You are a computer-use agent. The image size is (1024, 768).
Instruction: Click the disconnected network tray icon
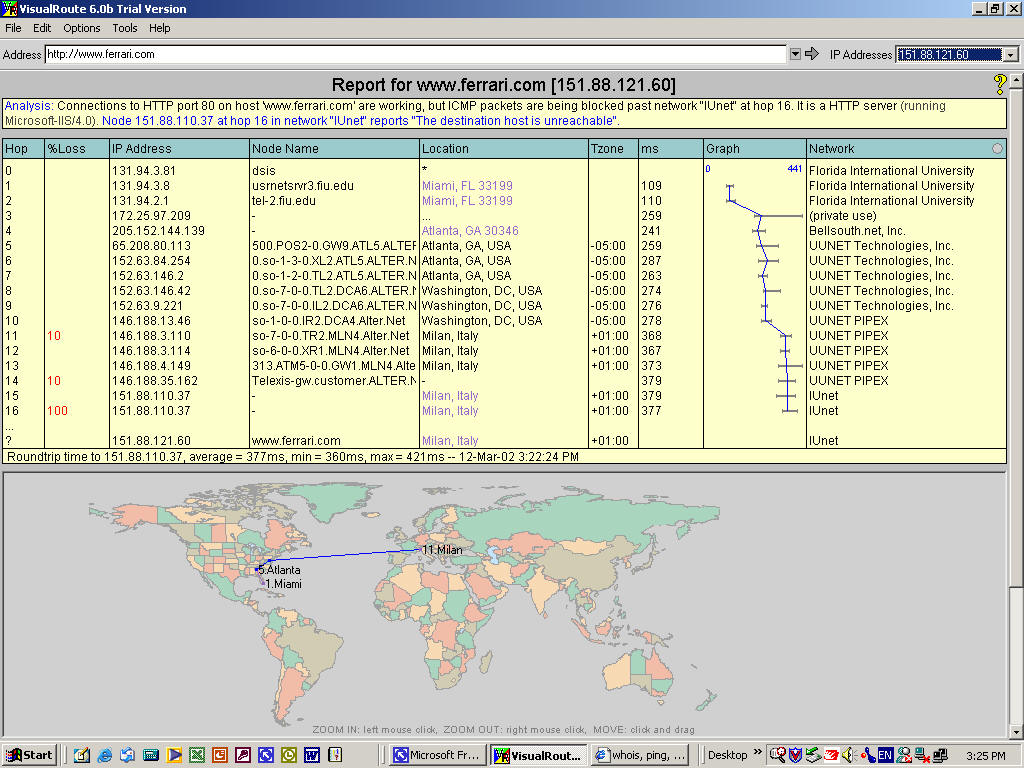pos(921,755)
